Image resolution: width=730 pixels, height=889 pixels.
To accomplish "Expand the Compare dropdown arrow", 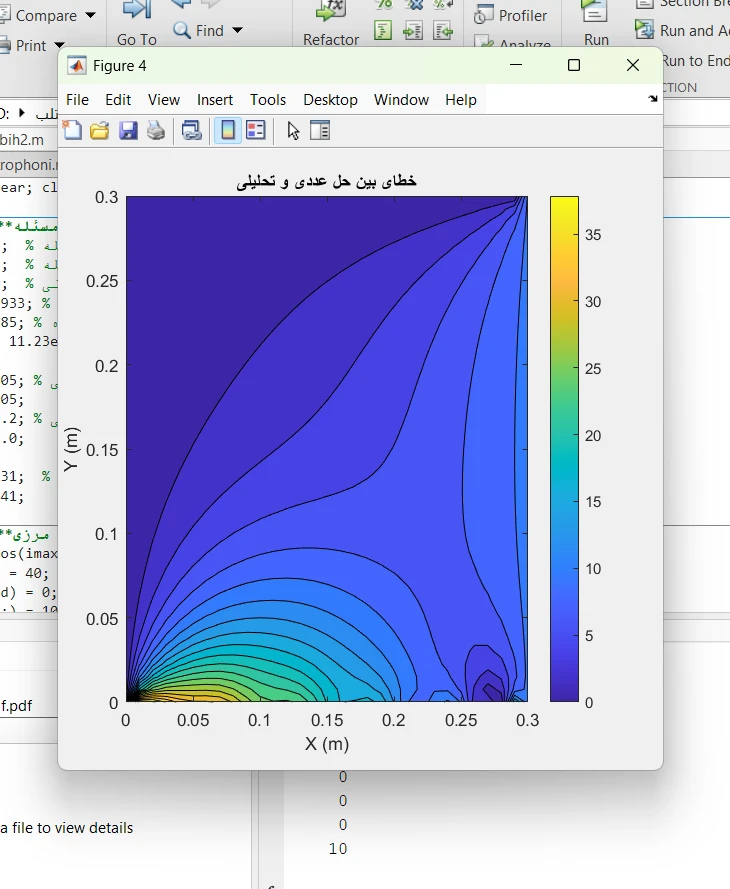I will pyautogui.click(x=91, y=16).
